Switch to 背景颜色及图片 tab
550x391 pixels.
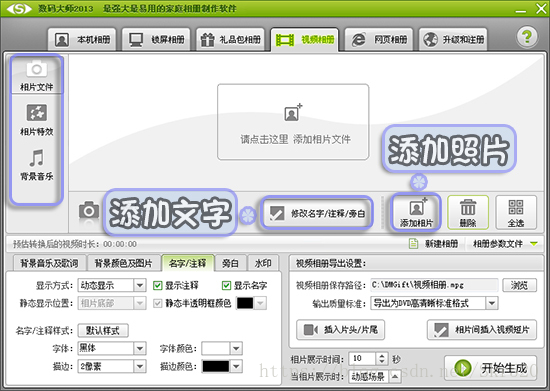[123, 263]
